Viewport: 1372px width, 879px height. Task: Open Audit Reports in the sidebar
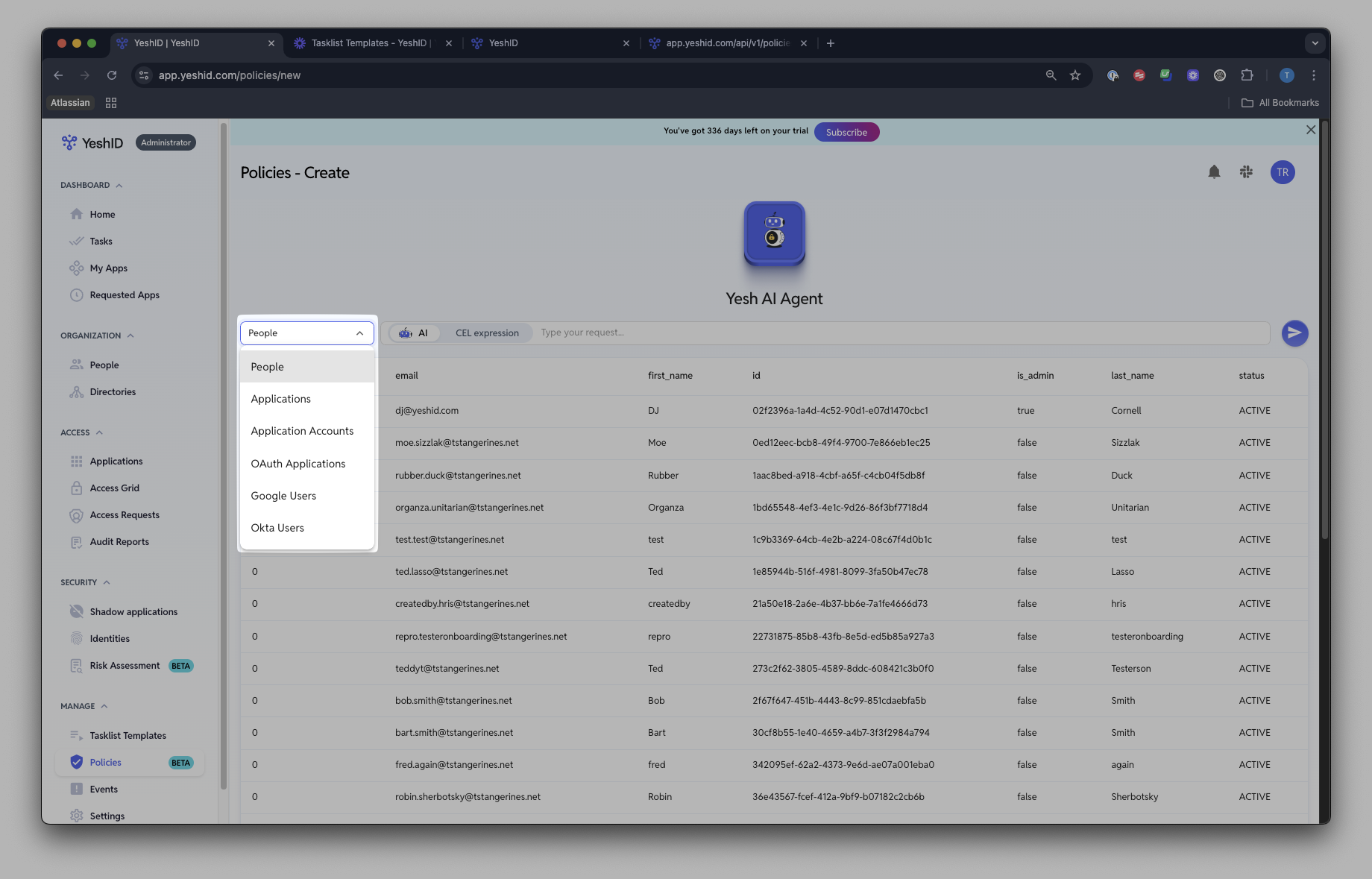click(x=119, y=542)
